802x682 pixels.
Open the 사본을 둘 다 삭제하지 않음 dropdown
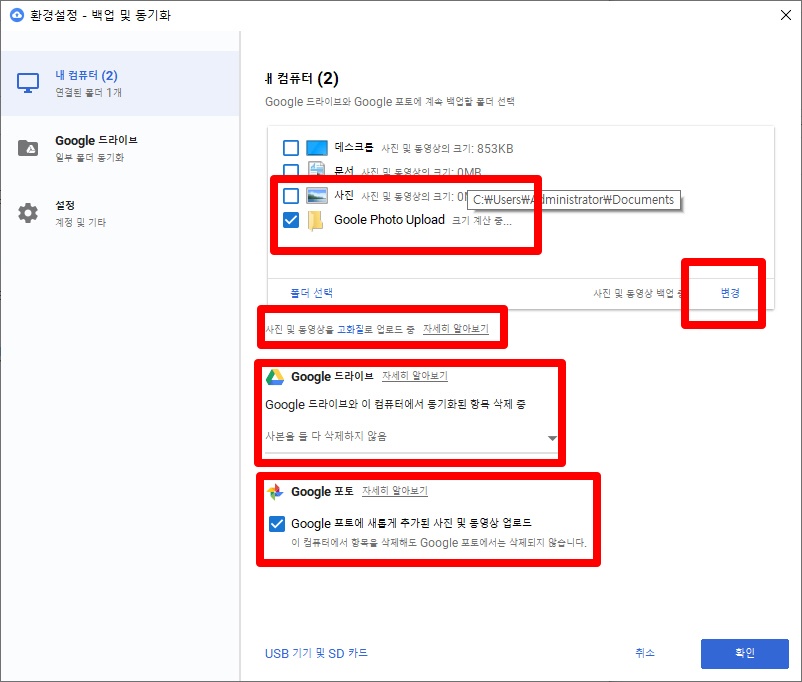(411, 437)
